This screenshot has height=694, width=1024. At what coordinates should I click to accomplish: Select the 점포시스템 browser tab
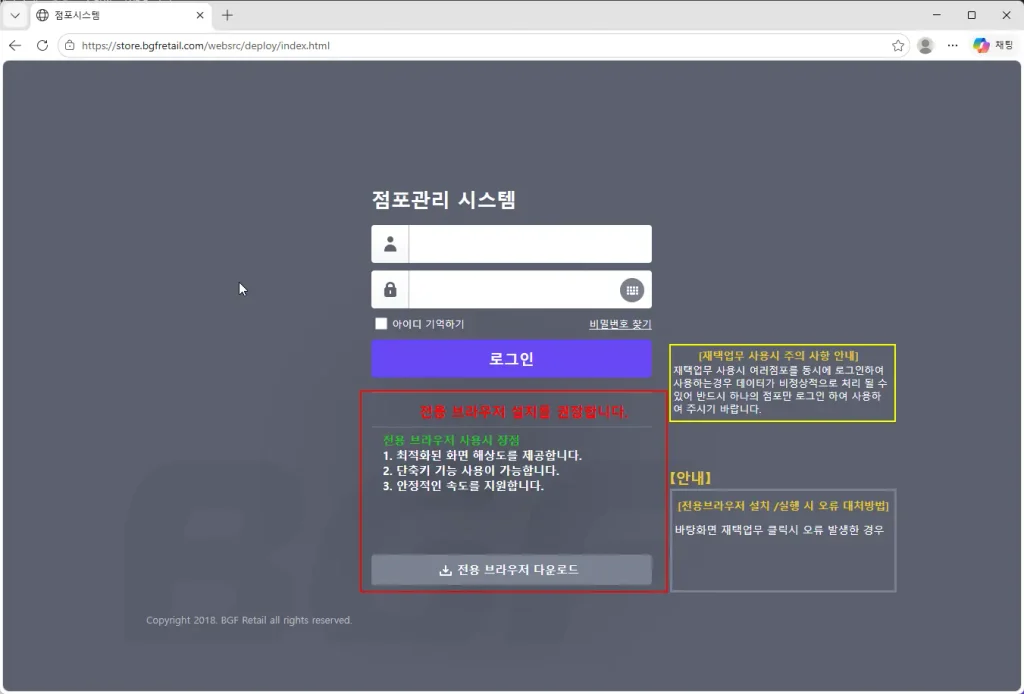point(120,15)
